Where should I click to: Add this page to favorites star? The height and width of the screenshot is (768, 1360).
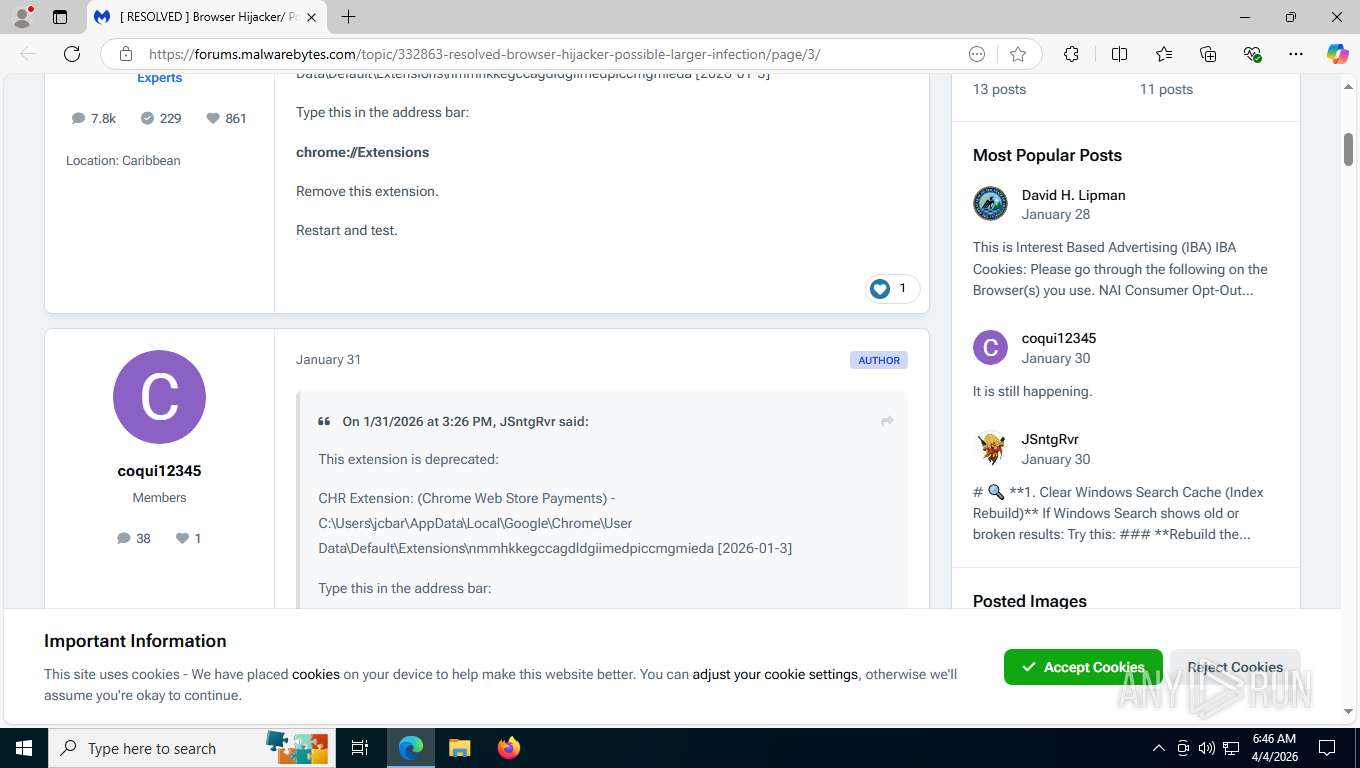coord(1018,54)
